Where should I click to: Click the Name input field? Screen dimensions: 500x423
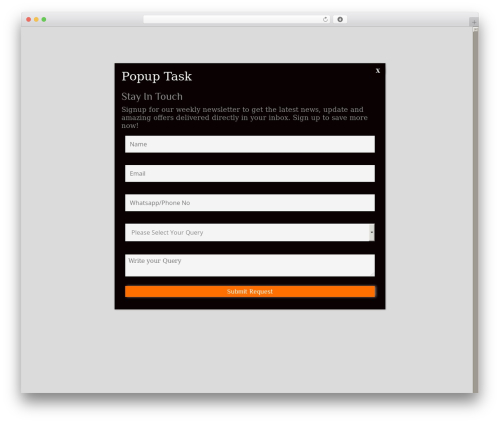[250, 144]
